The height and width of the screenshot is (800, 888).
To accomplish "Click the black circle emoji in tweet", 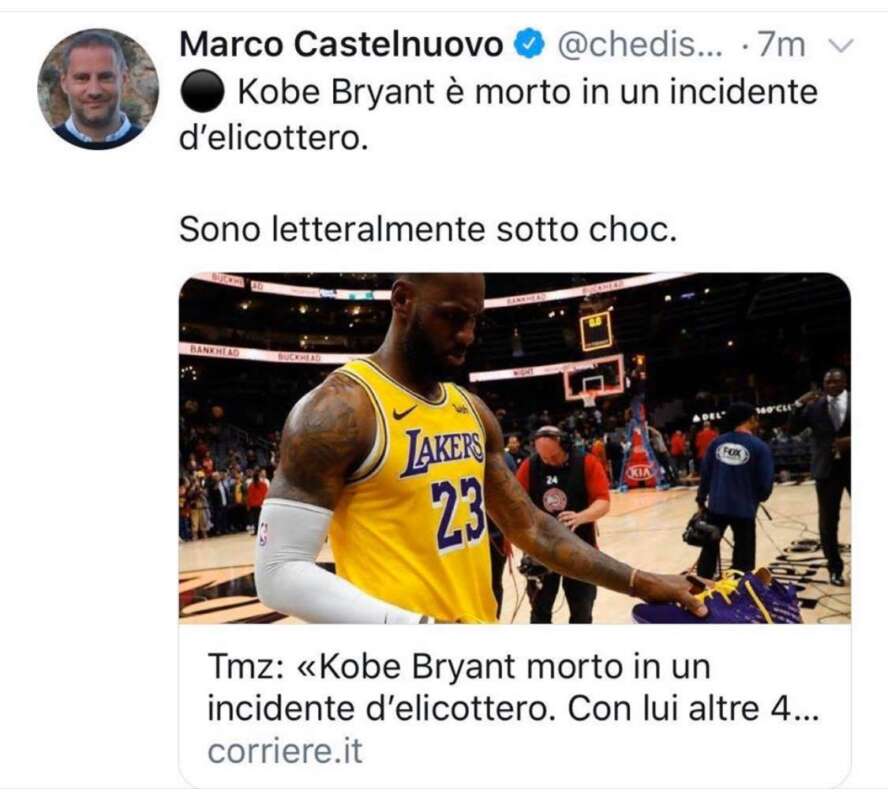I will pos(202,92).
